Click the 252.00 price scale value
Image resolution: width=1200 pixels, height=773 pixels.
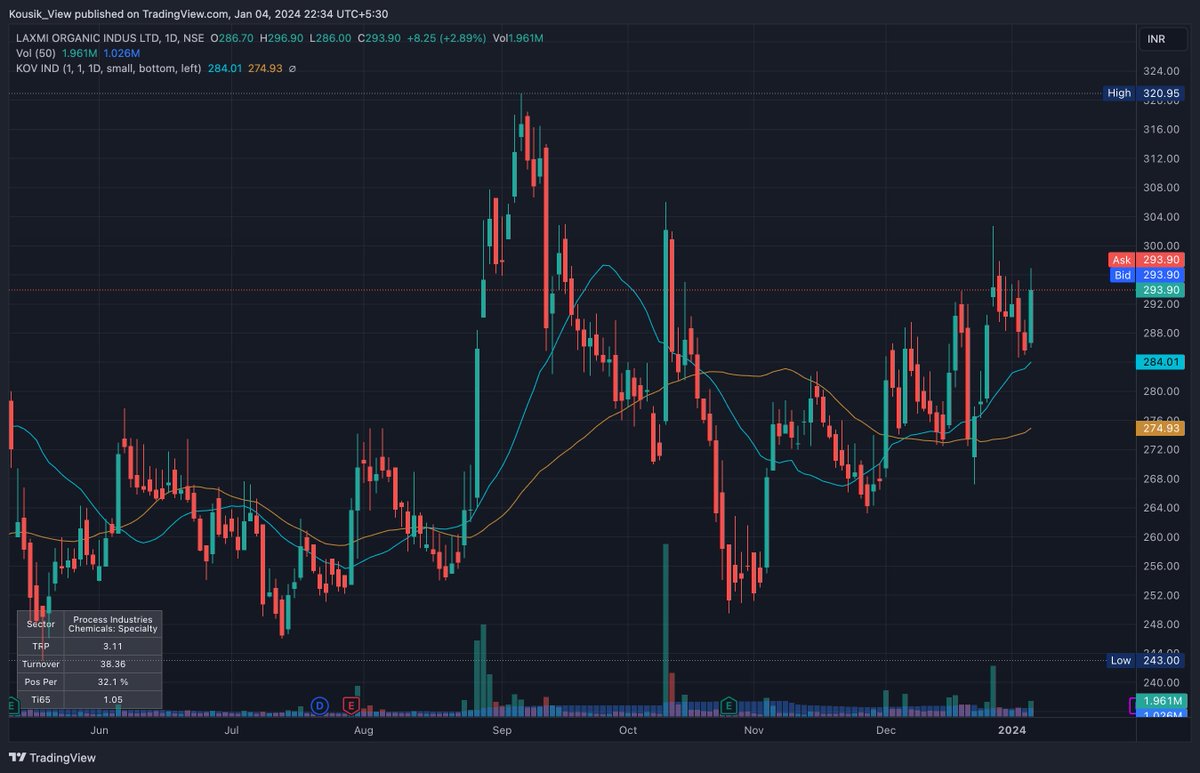(1160, 595)
